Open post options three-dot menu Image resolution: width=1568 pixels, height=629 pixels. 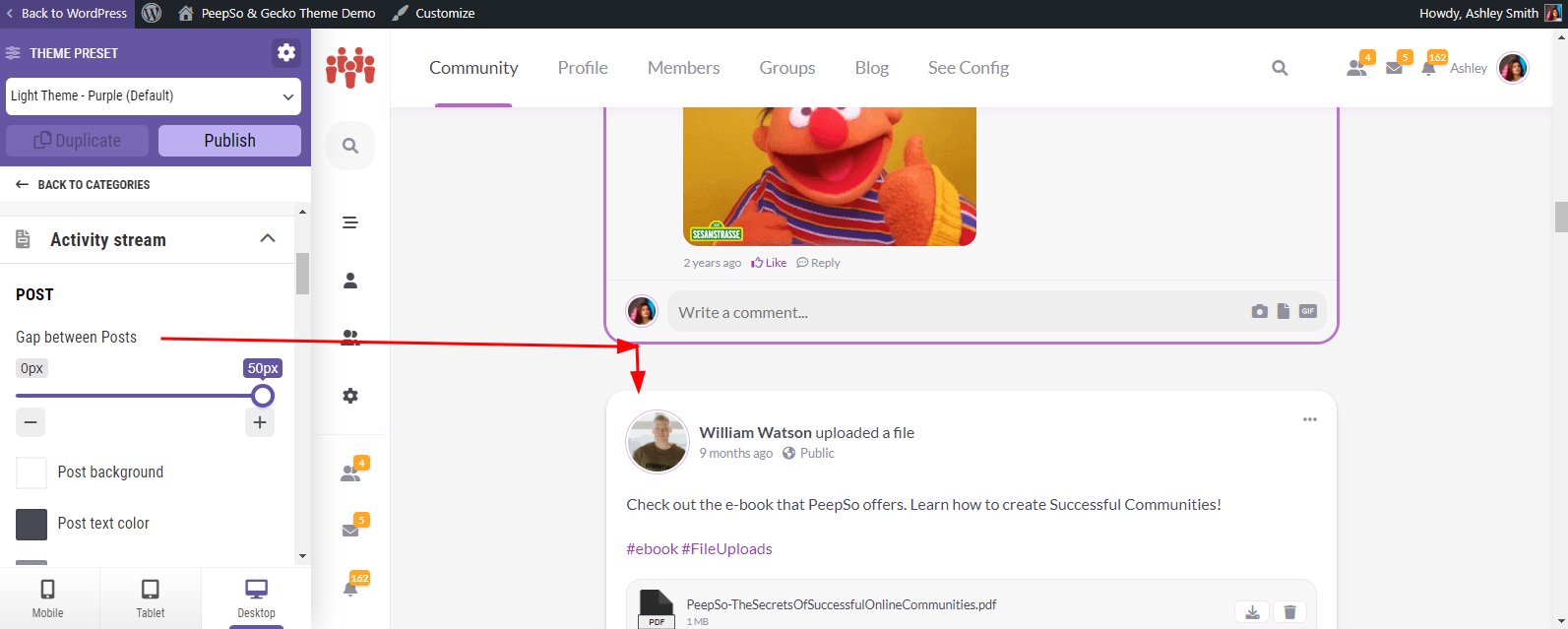1309,419
